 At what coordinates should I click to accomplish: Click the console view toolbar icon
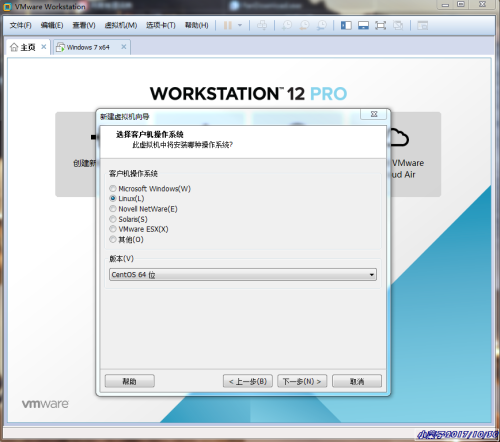pyautogui.click(x=422, y=25)
